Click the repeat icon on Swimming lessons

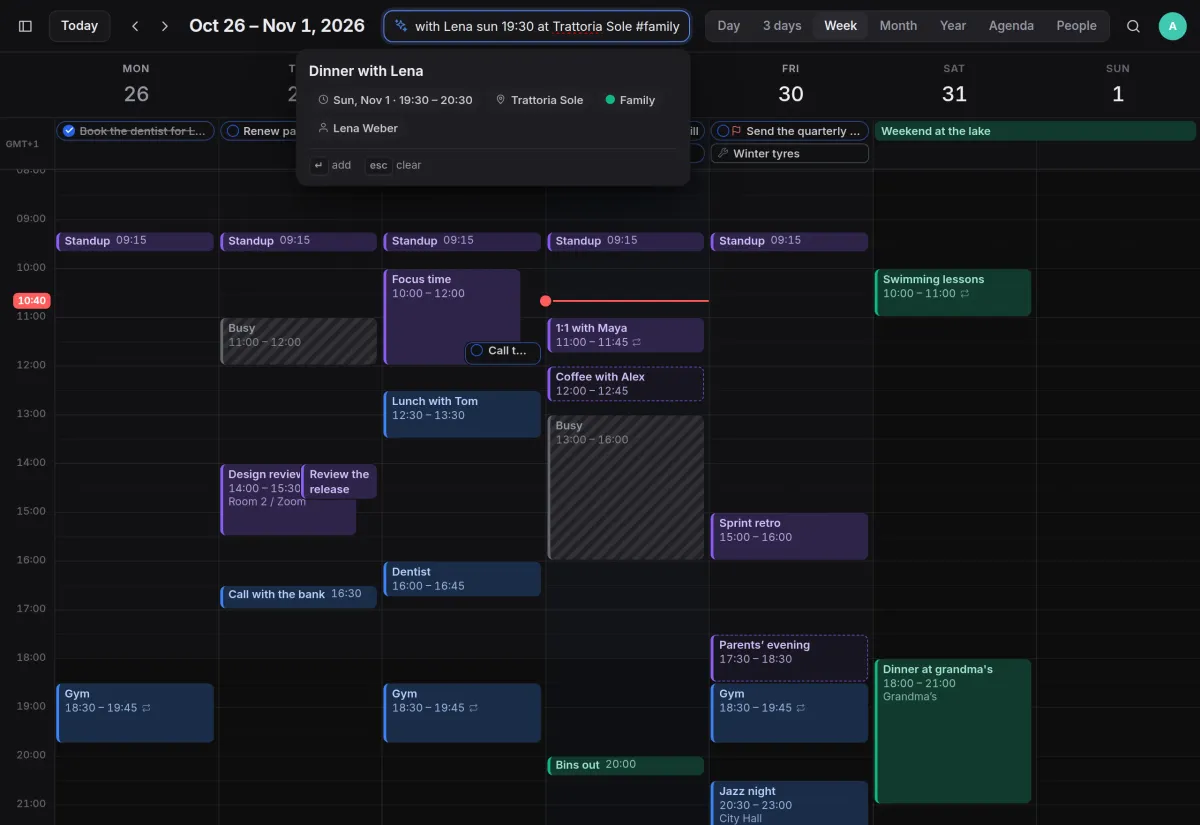coord(965,294)
